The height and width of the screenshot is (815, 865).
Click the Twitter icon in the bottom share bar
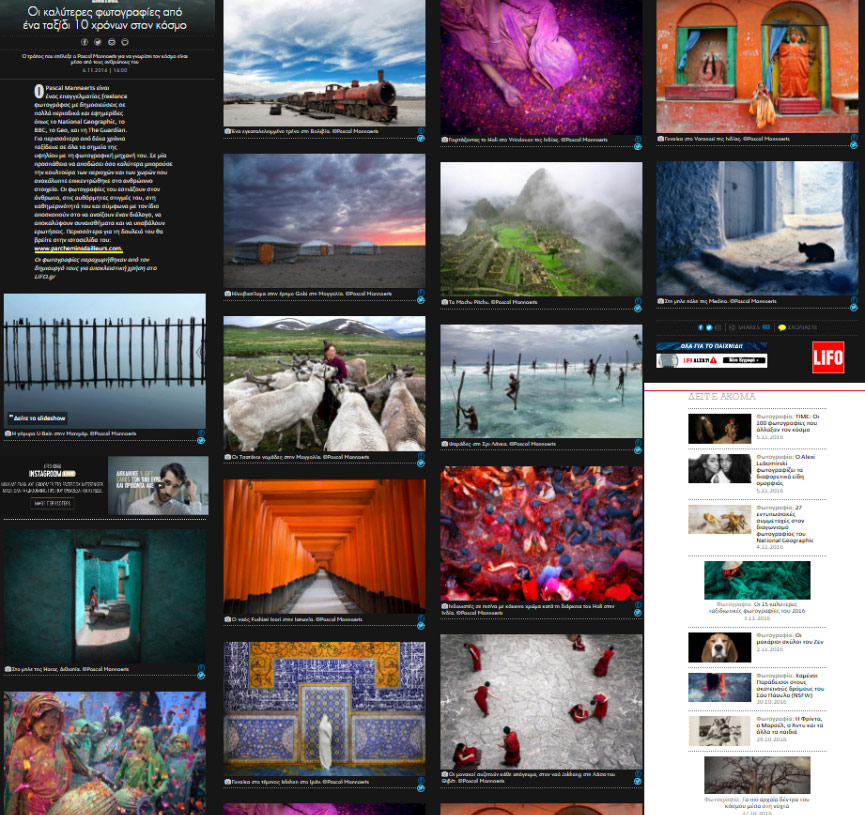click(x=711, y=327)
